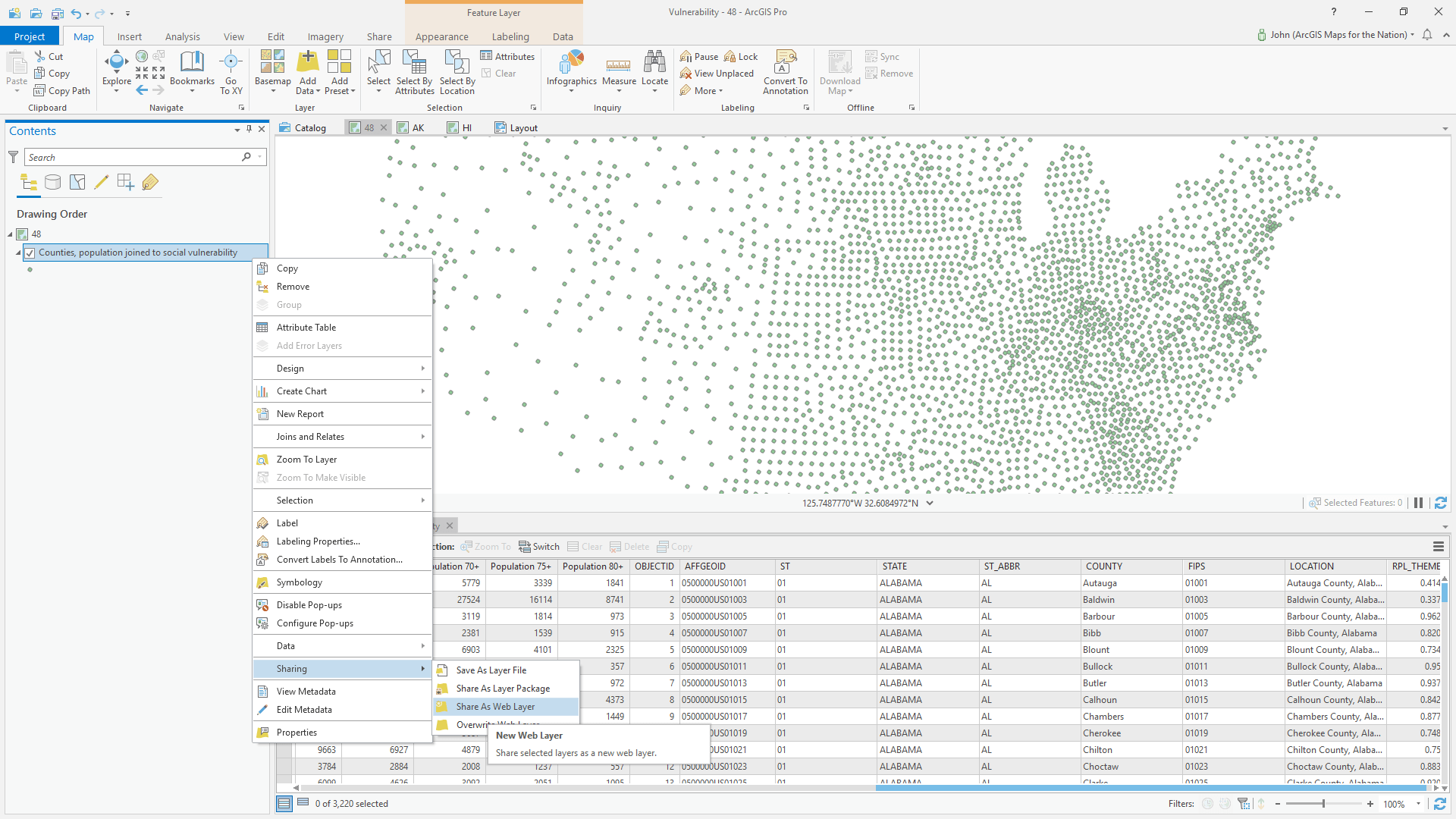1456x819 pixels.
Task: Adjust the table zoom slider
Action: click(x=1323, y=804)
